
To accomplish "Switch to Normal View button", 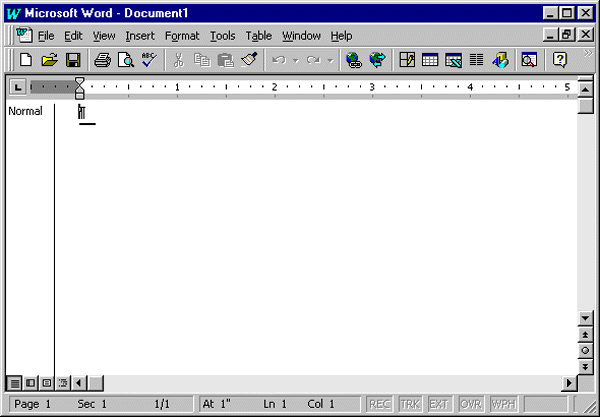I will pos(15,383).
